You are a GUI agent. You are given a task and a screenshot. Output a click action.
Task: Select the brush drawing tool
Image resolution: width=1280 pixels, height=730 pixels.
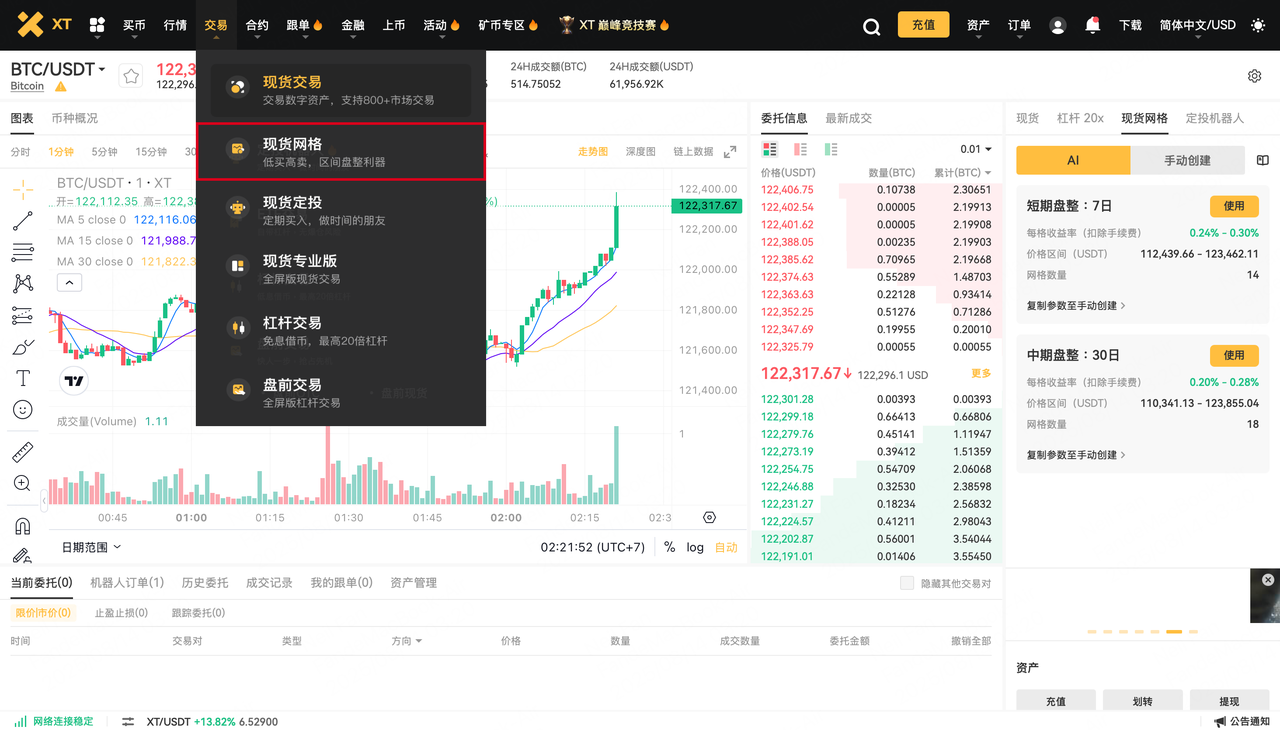(22, 347)
